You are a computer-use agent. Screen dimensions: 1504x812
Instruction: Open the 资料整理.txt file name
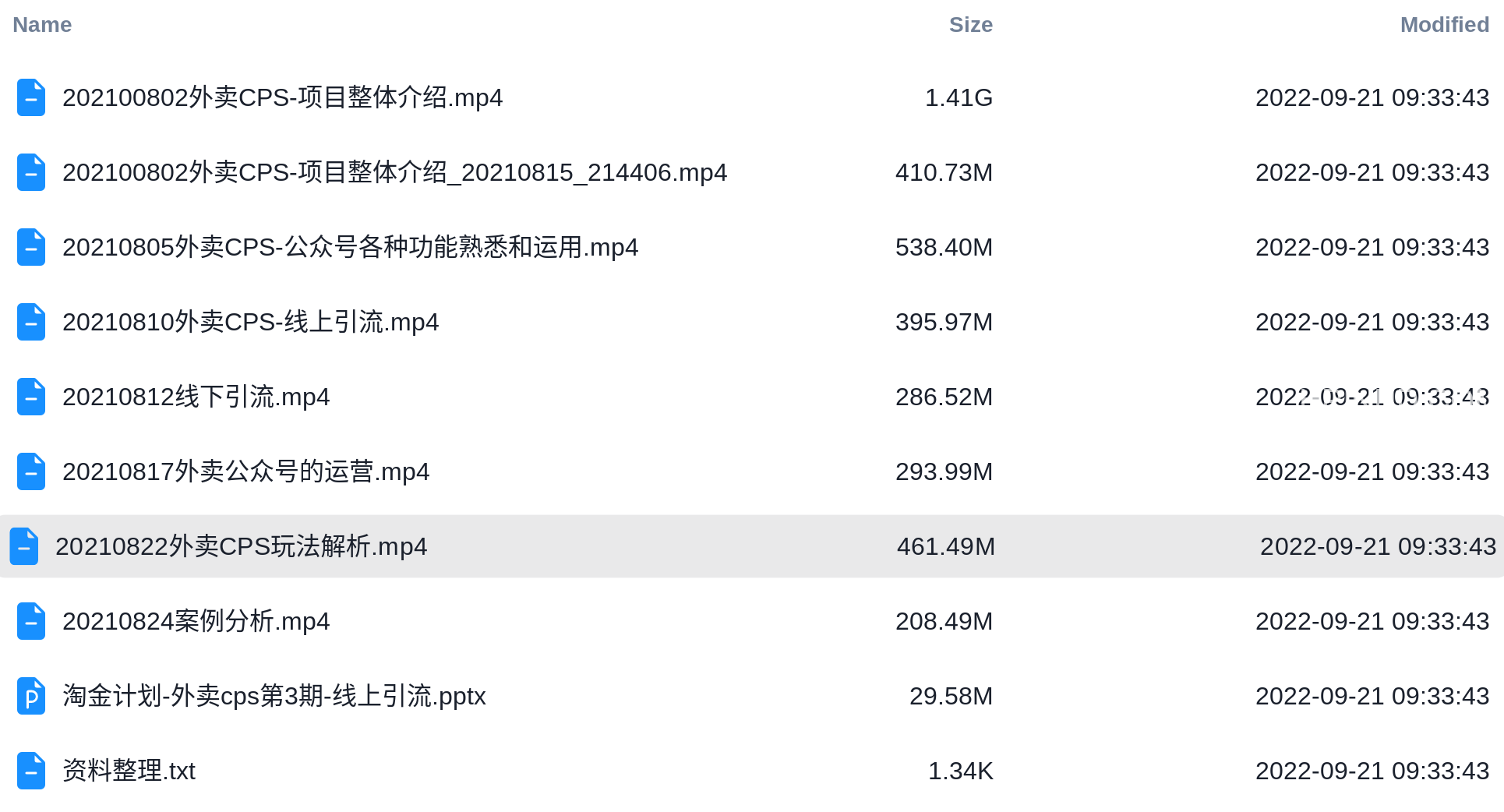pos(129,771)
